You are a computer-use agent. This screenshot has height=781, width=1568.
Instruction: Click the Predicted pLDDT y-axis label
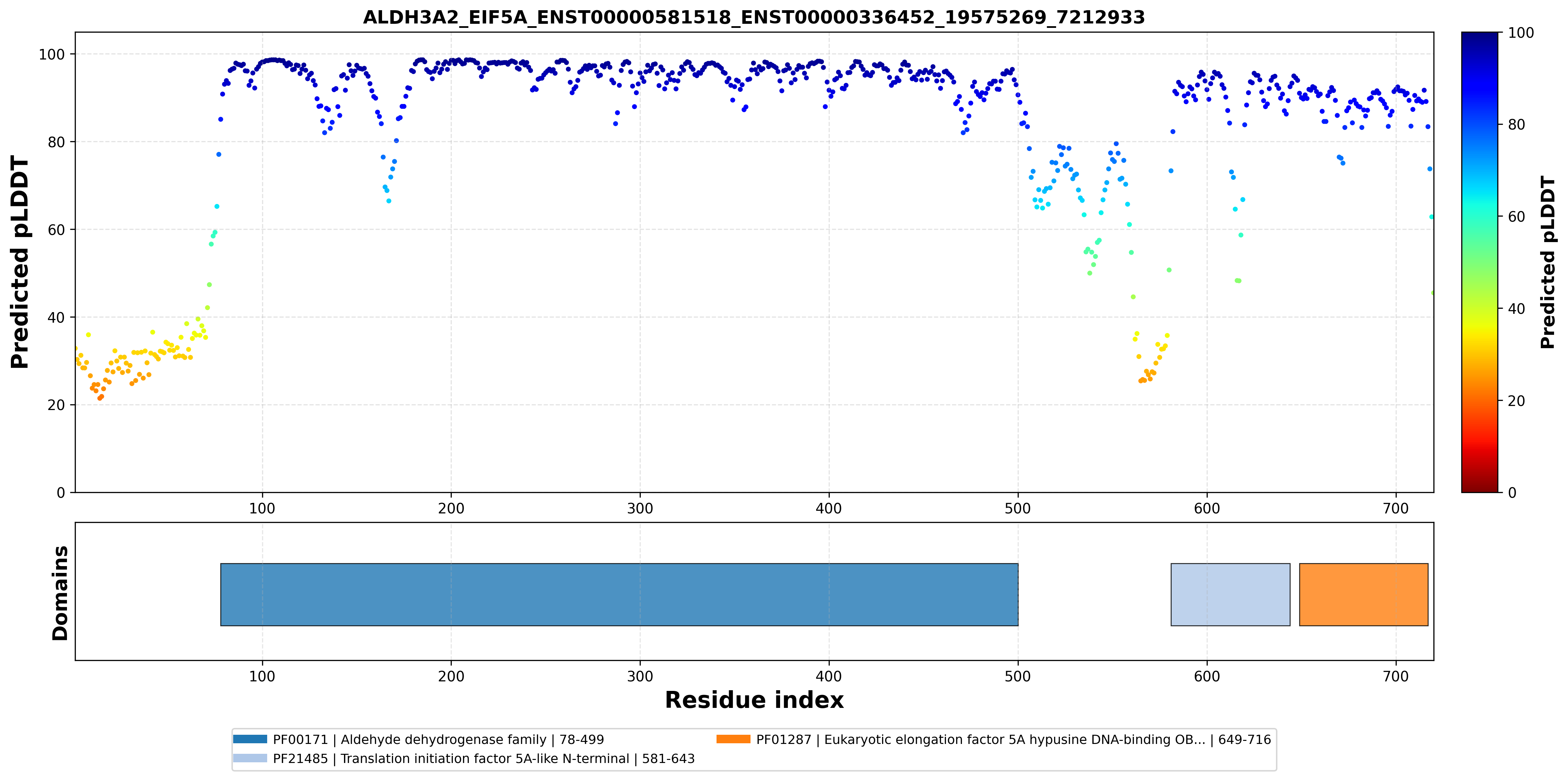(19, 262)
